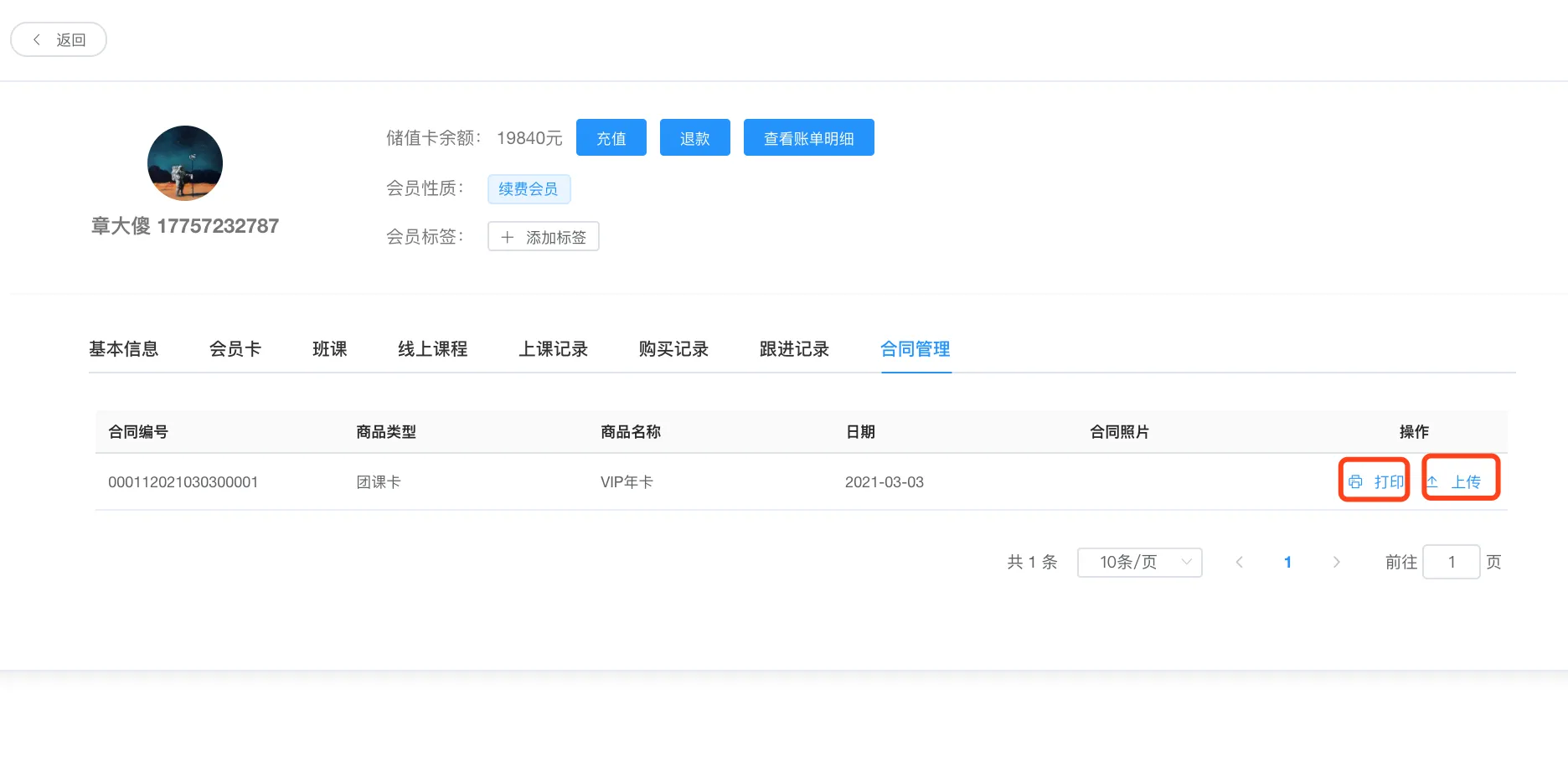Select the 跟进记录 tab
The height and width of the screenshot is (782, 1568).
pyautogui.click(x=794, y=349)
